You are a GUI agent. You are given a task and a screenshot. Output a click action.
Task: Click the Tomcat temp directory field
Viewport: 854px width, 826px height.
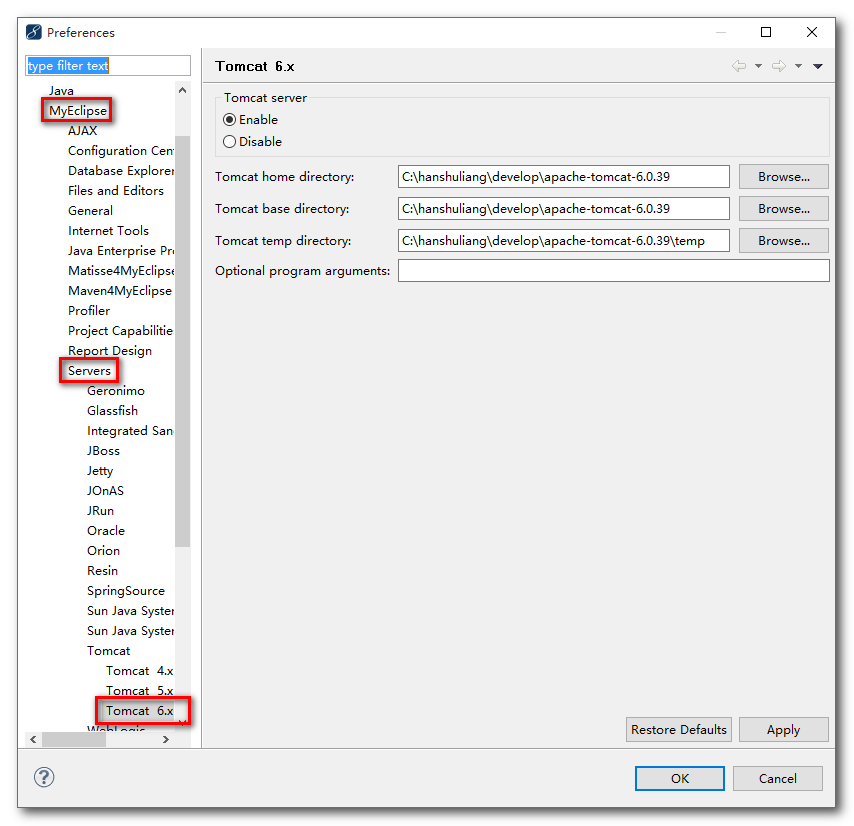(564, 241)
